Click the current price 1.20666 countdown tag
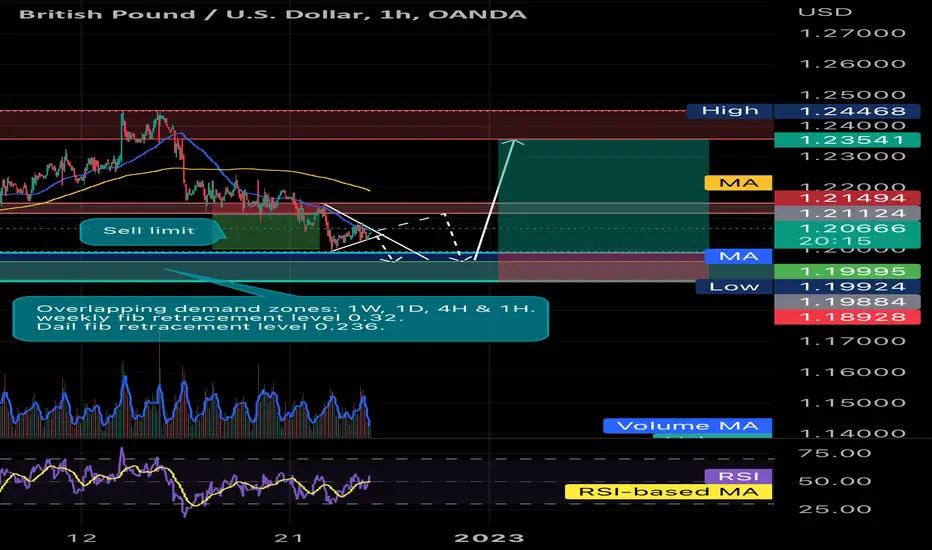Image resolution: width=932 pixels, height=550 pixels. (848, 234)
